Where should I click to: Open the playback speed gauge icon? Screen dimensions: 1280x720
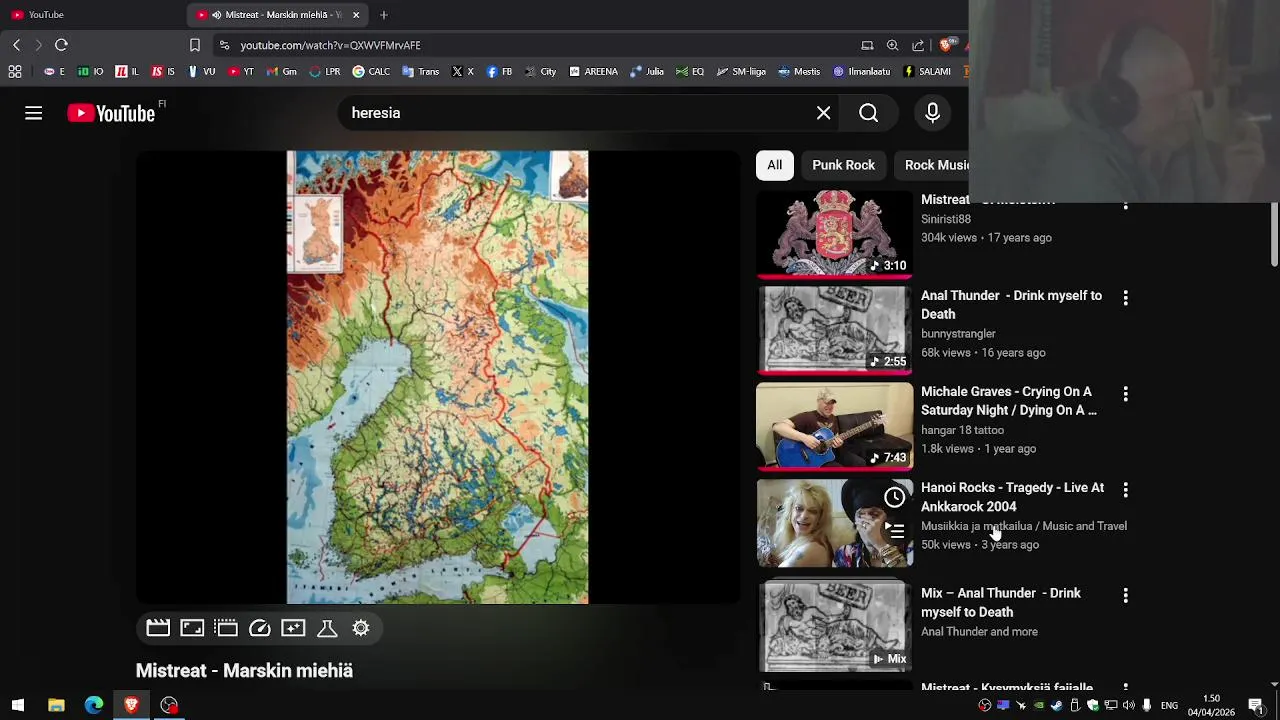point(260,628)
